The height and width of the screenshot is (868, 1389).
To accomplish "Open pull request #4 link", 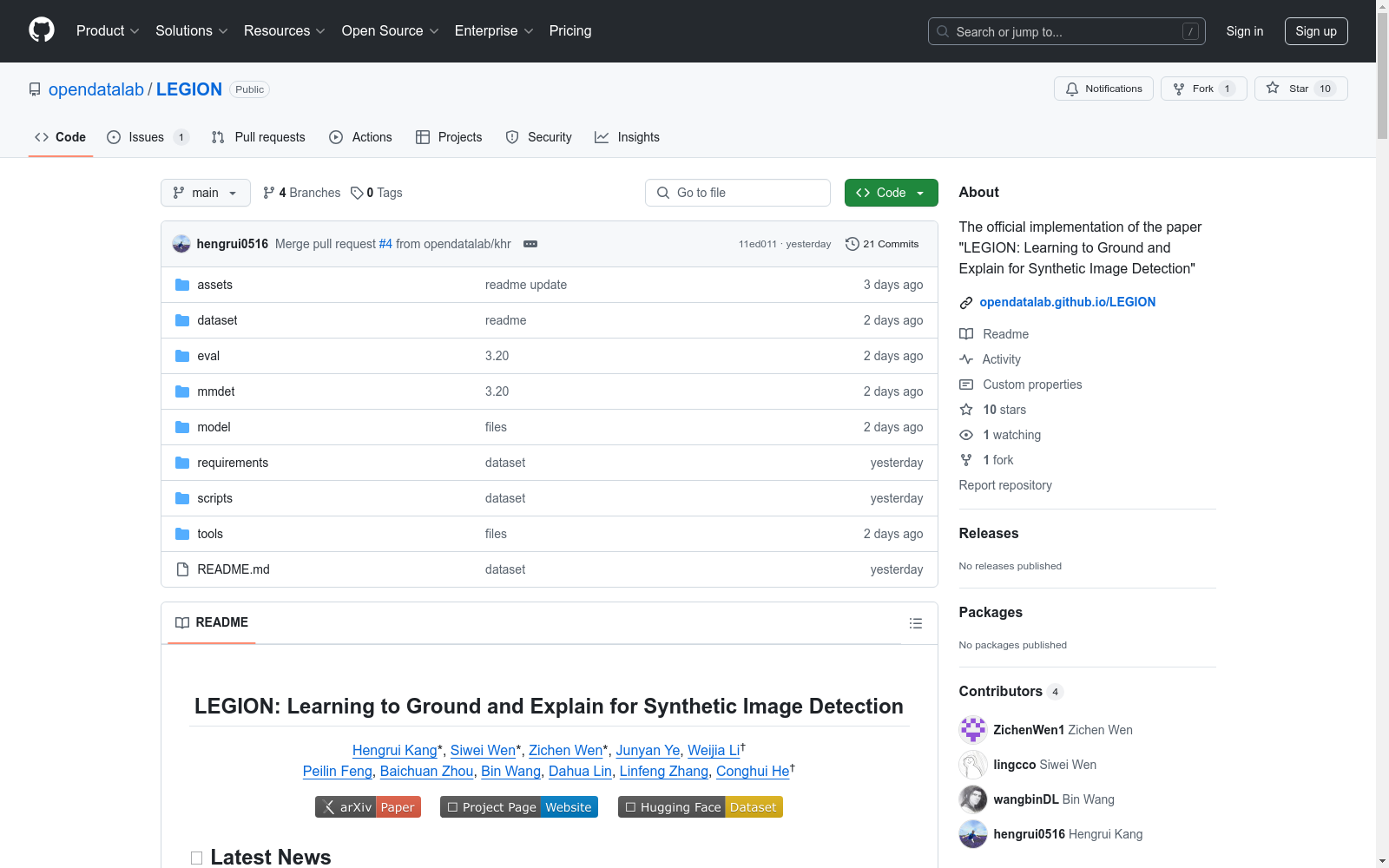I will pyautogui.click(x=385, y=244).
